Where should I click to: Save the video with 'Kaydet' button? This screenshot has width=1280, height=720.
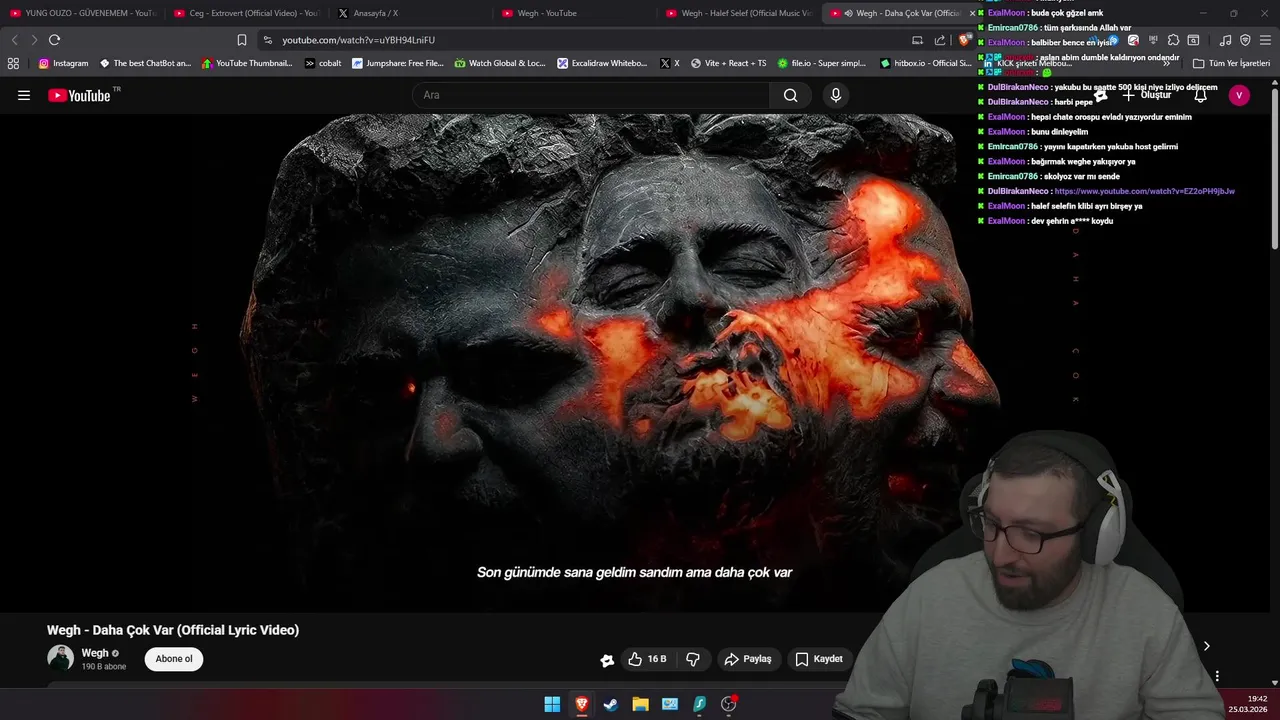pos(819,659)
